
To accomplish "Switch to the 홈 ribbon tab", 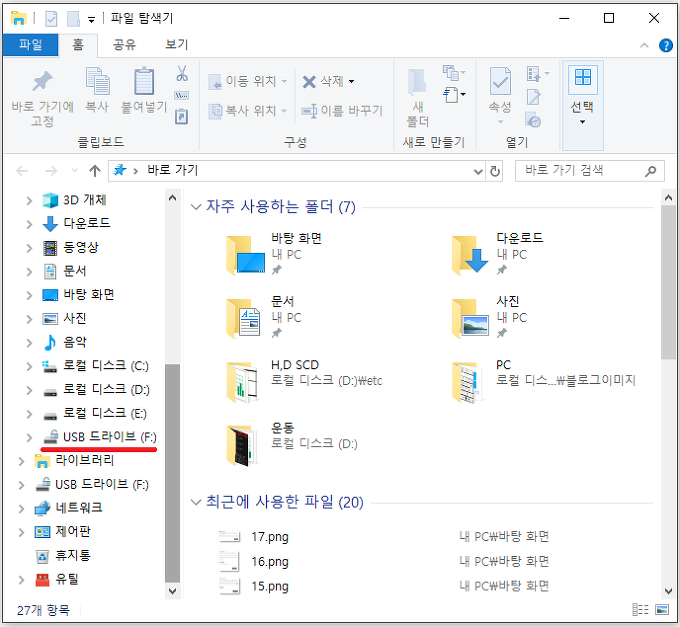I will (x=78, y=45).
